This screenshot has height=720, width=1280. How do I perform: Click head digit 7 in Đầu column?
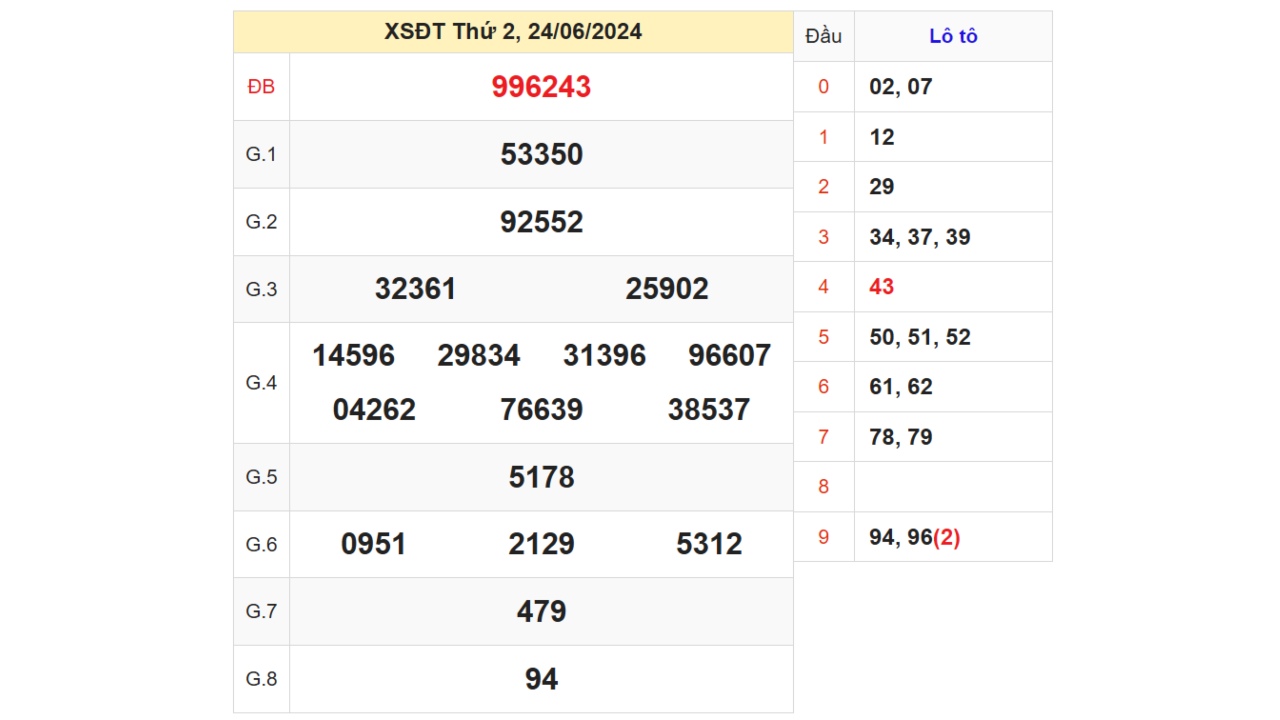(824, 437)
